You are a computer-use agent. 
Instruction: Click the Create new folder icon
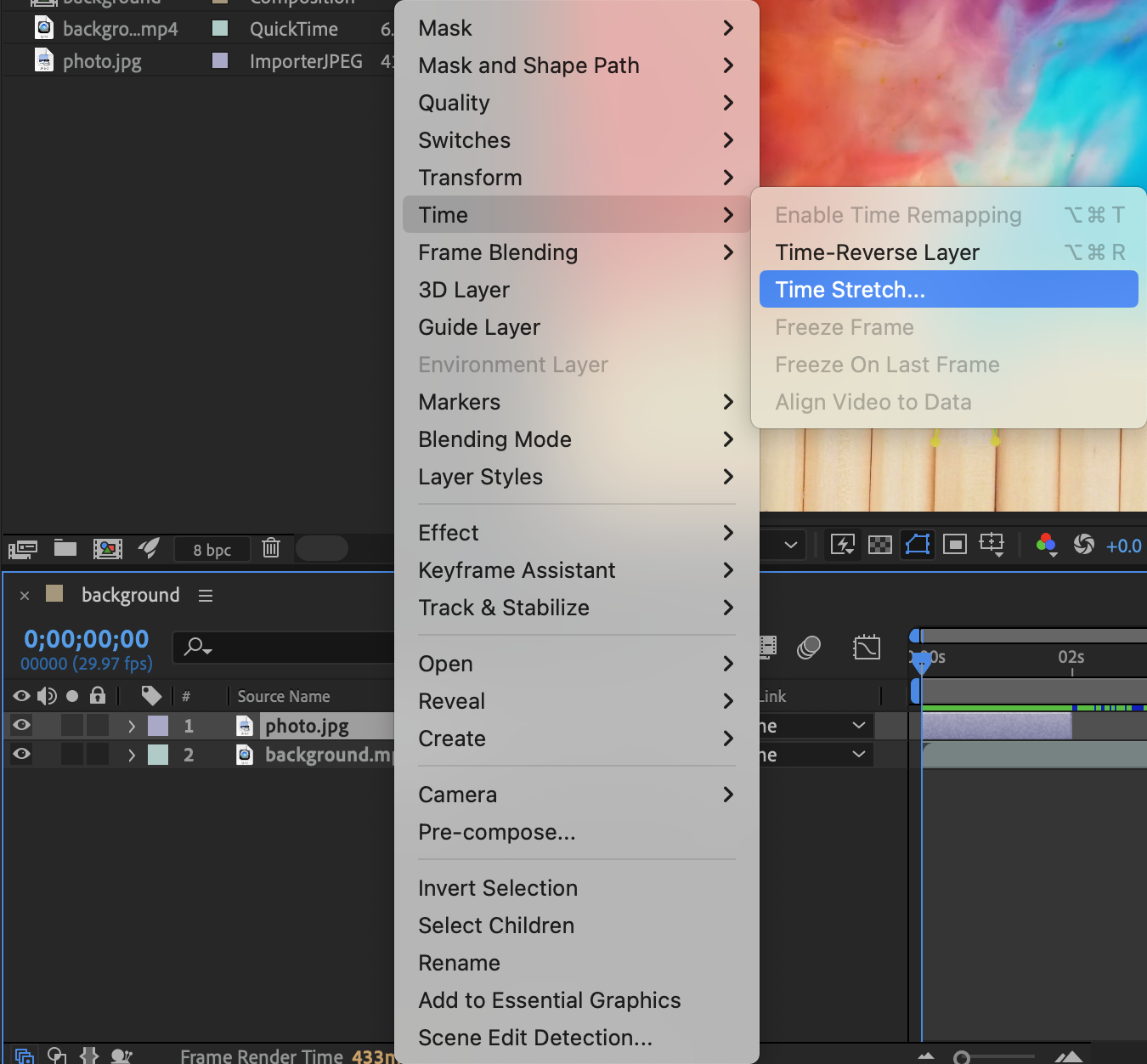65,548
